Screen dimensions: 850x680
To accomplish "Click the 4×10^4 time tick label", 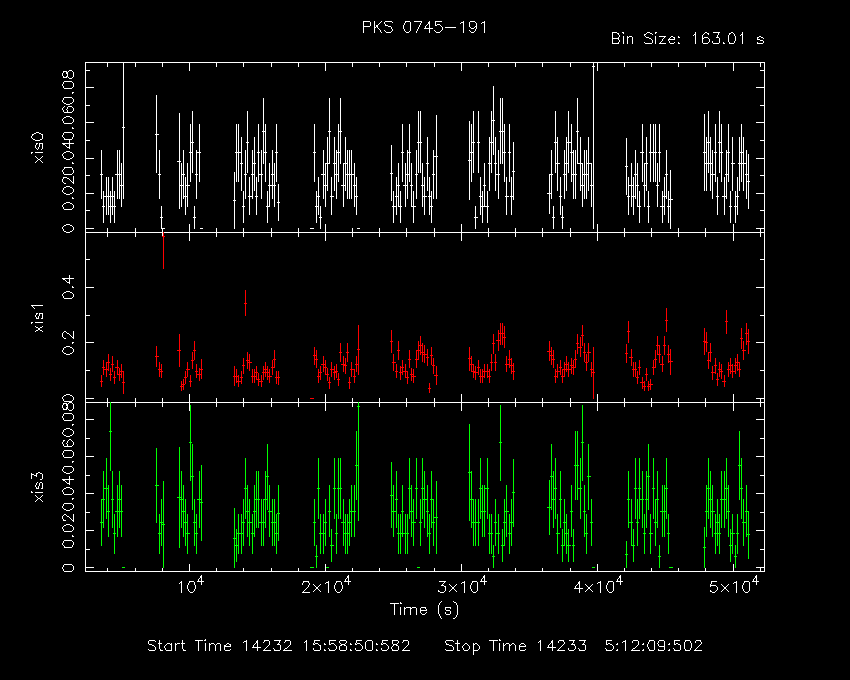I will pyautogui.click(x=598, y=586).
